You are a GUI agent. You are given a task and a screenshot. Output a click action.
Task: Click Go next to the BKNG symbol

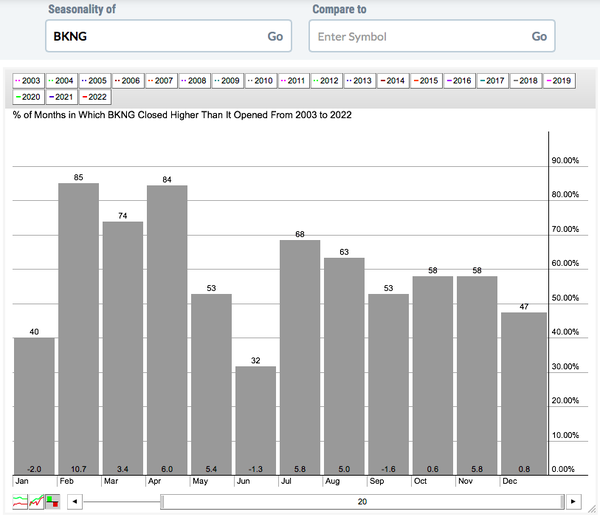click(275, 36)
